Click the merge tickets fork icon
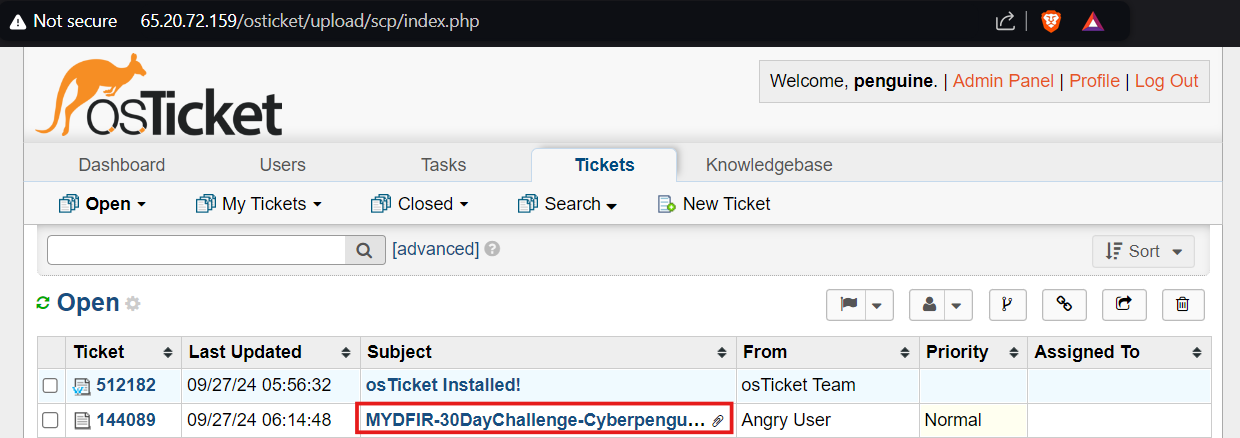 tap(1008, 305)
